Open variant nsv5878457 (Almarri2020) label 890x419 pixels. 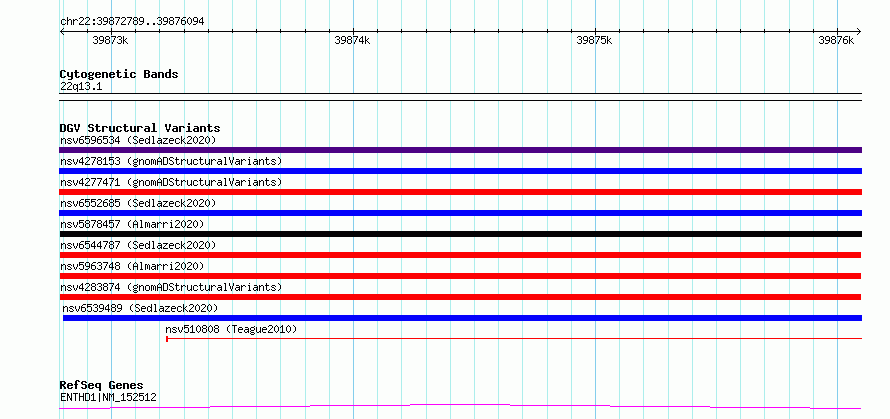point(132,224)
